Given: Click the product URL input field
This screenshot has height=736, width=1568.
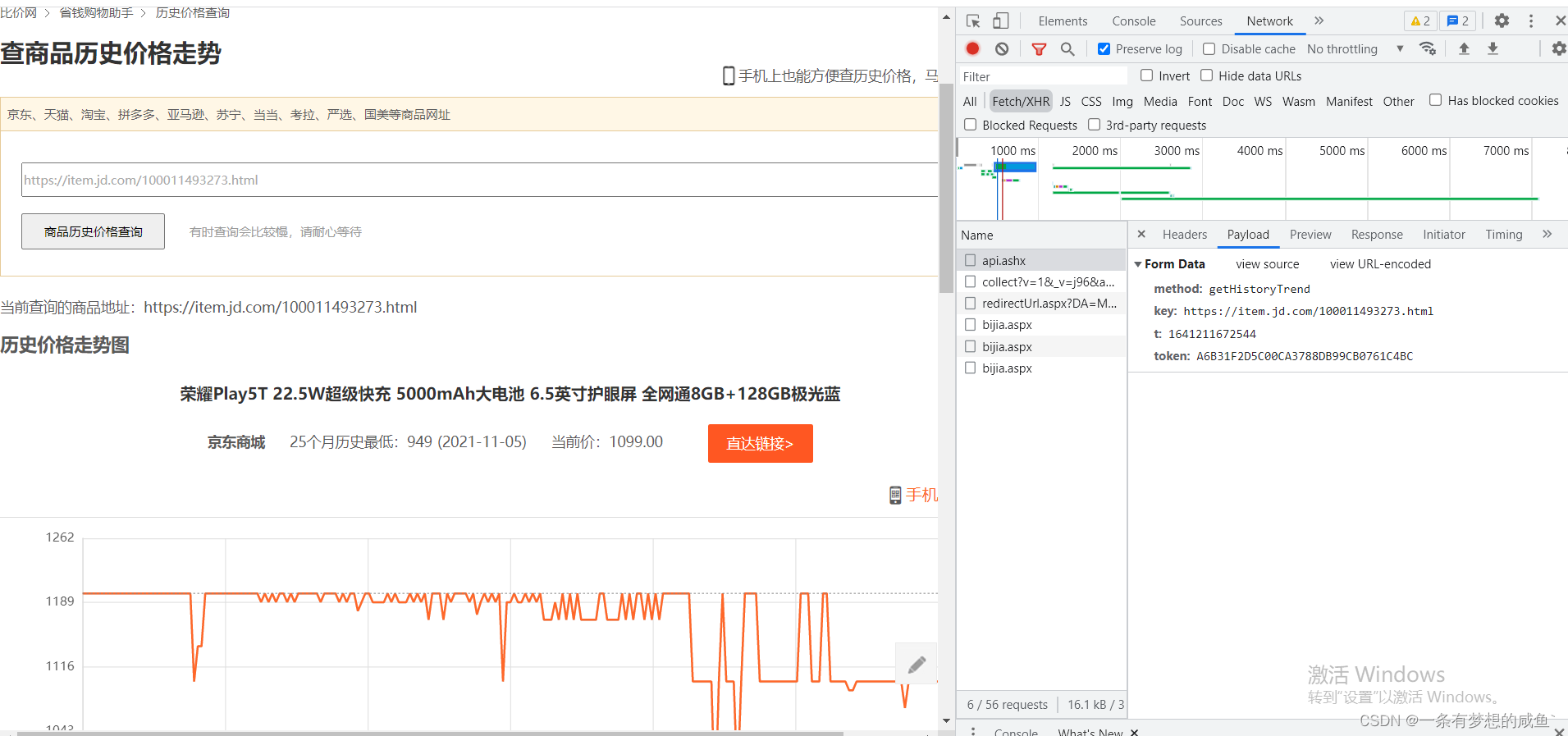Looking at the screenshot, I should [x=479, y=180].
